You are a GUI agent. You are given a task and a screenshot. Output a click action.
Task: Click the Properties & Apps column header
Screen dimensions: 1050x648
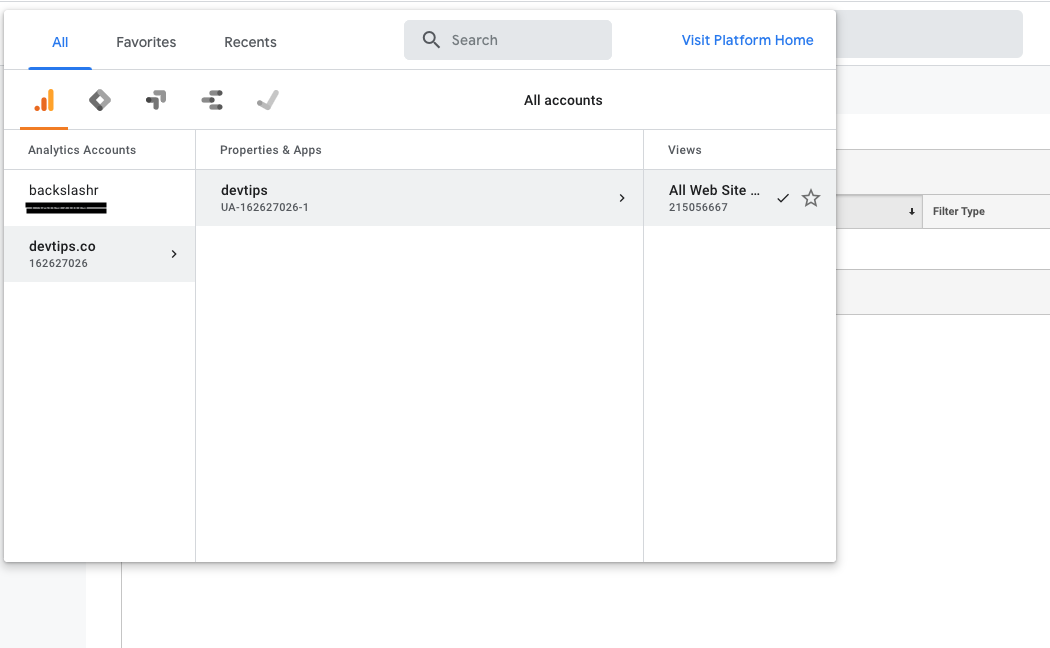(271, 150)
